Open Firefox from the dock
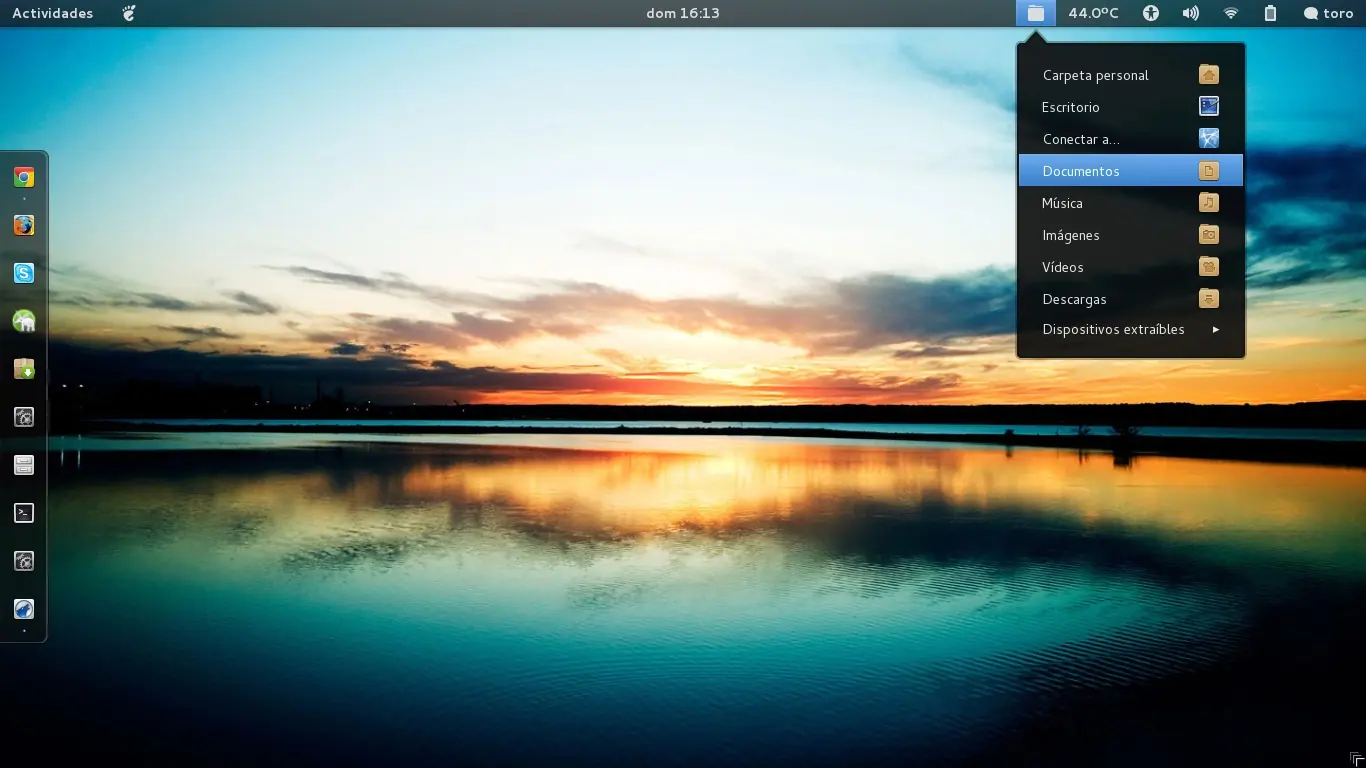Viewport: 1366px width, 768px height. [24, 225]
